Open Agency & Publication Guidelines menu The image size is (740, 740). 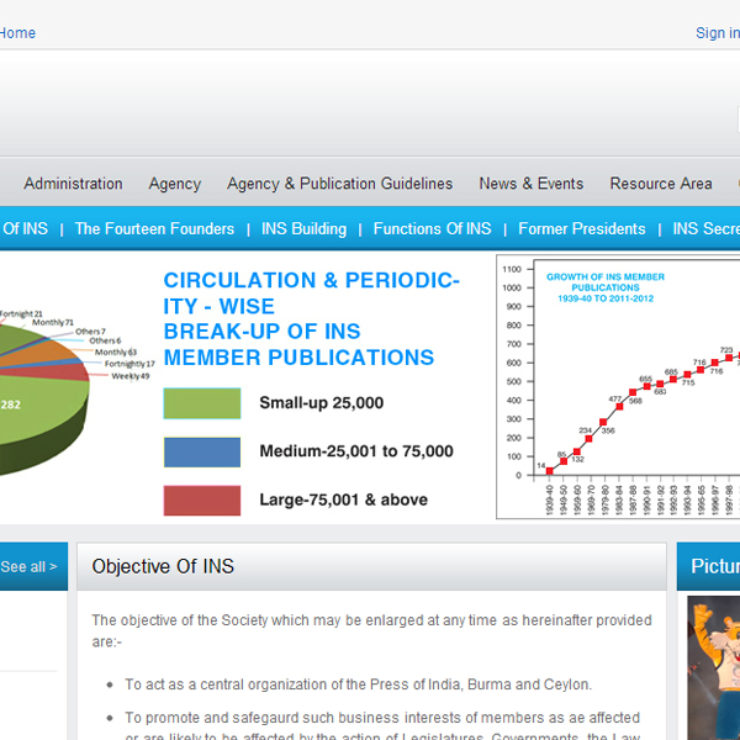(x=339, y=184)
